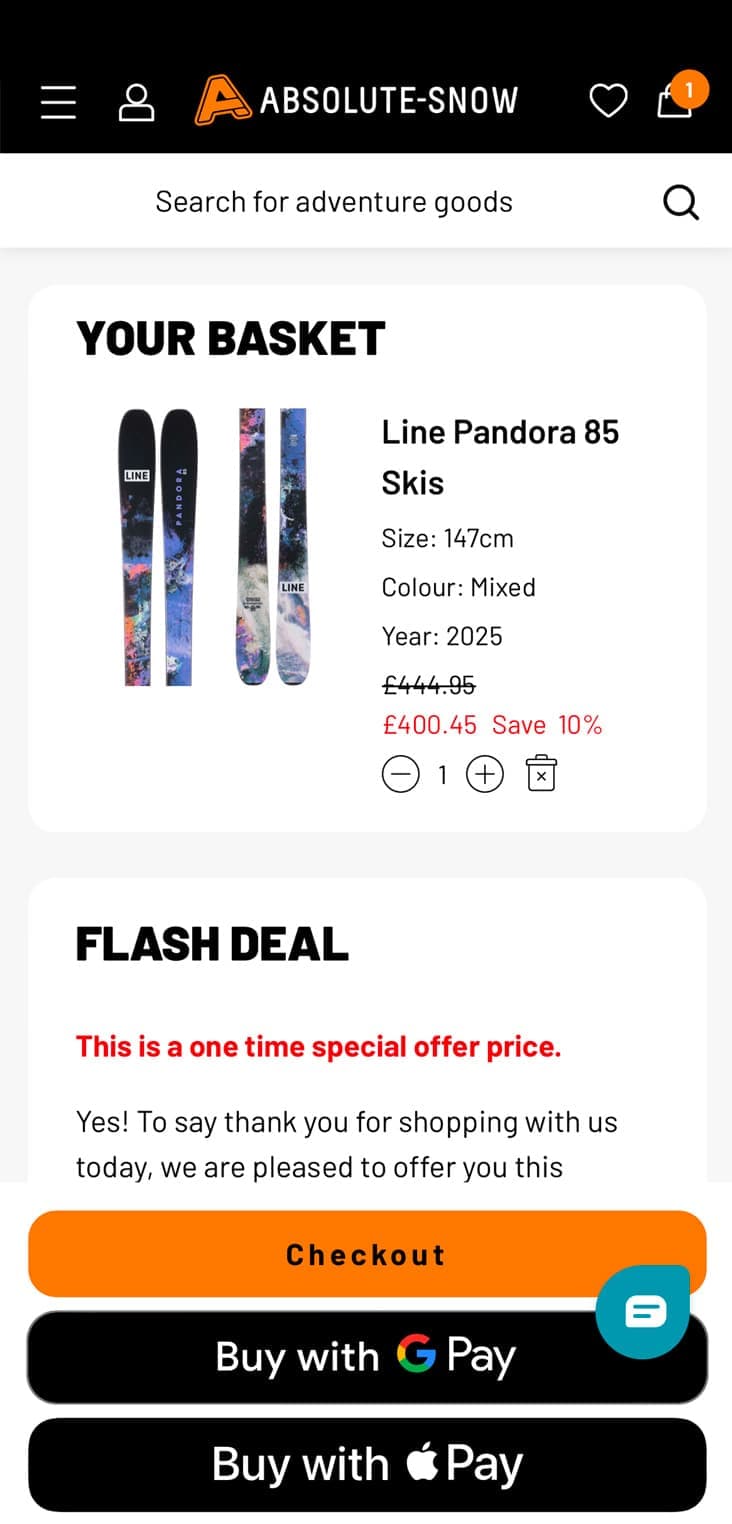The height and width of the screenshot is (1524, 732).
Task: Decrease ski quantity with minus button
Action: click(401, 774)
